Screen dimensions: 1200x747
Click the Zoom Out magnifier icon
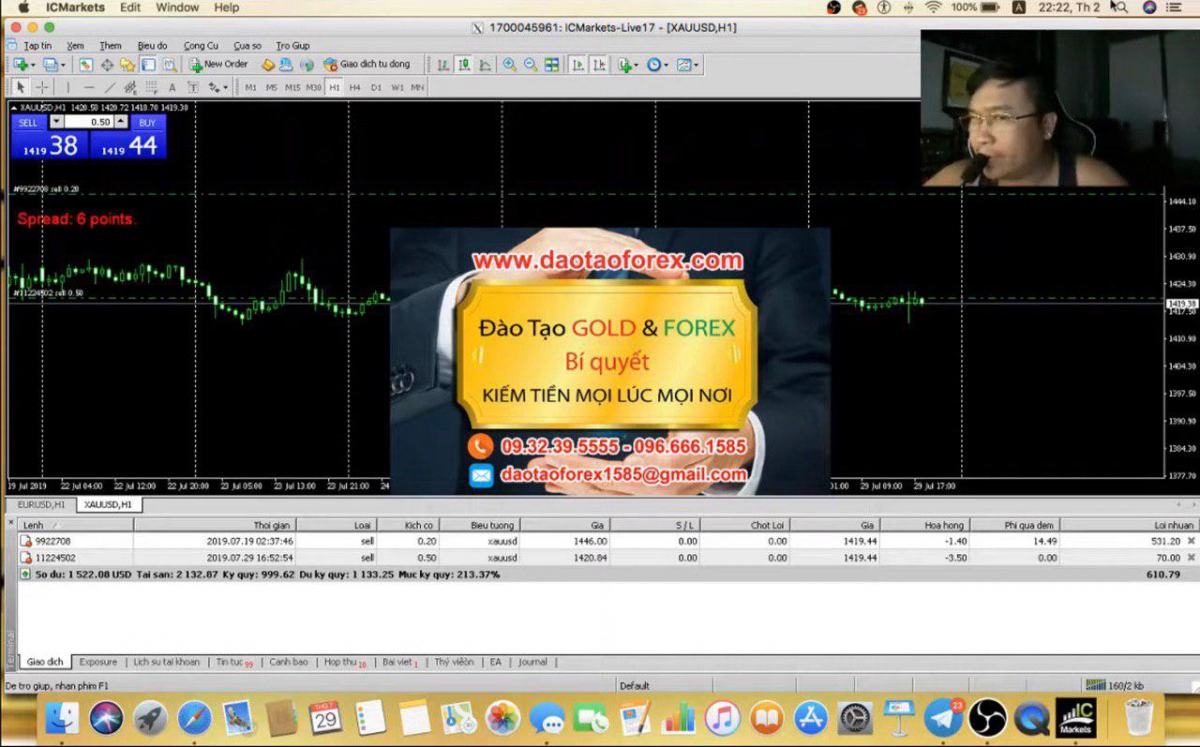point(530,65)
